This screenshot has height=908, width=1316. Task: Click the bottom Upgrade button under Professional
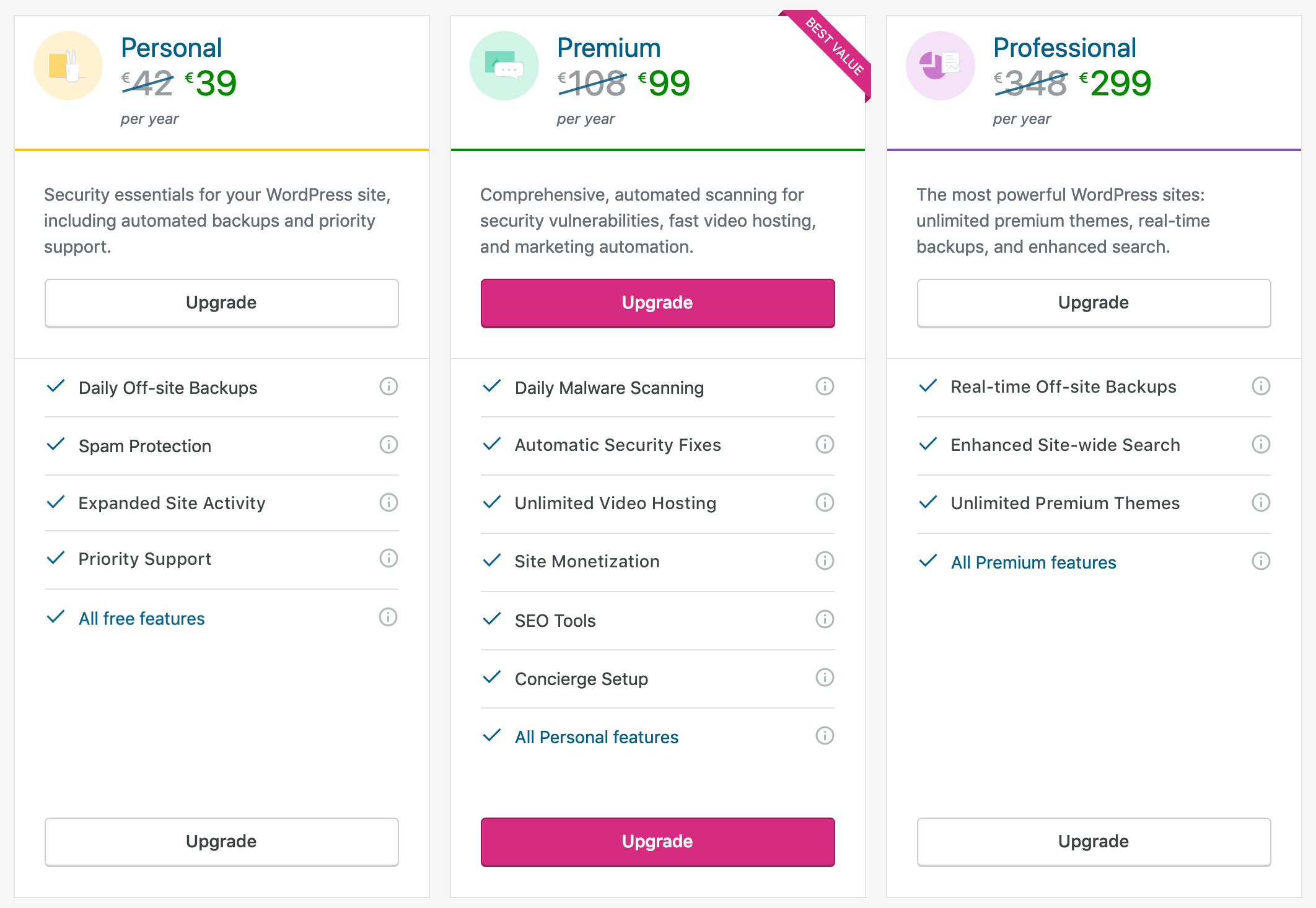point(1094,842)
